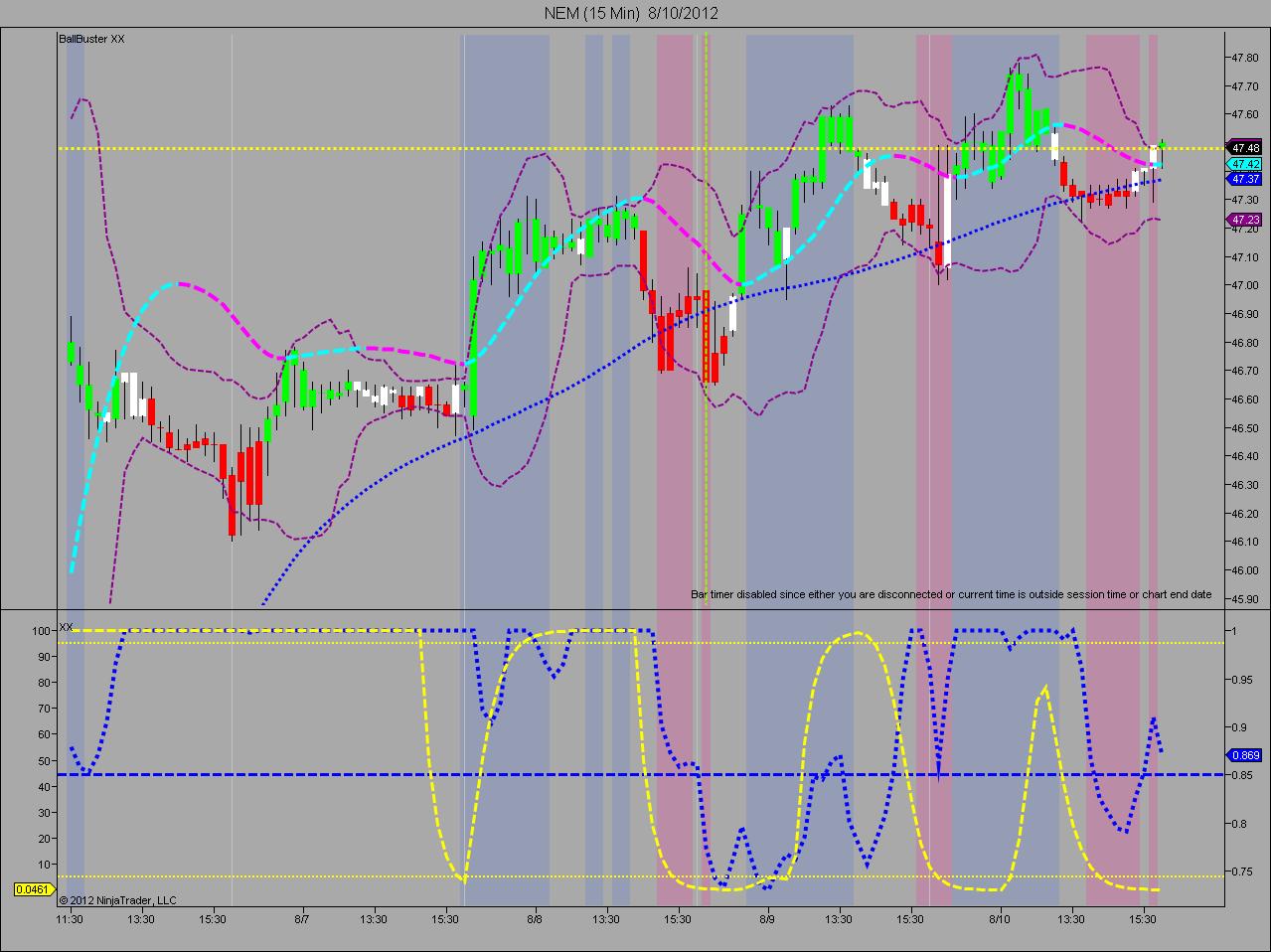Click the 8/8 date label on time axis

(x=536, y=920)
